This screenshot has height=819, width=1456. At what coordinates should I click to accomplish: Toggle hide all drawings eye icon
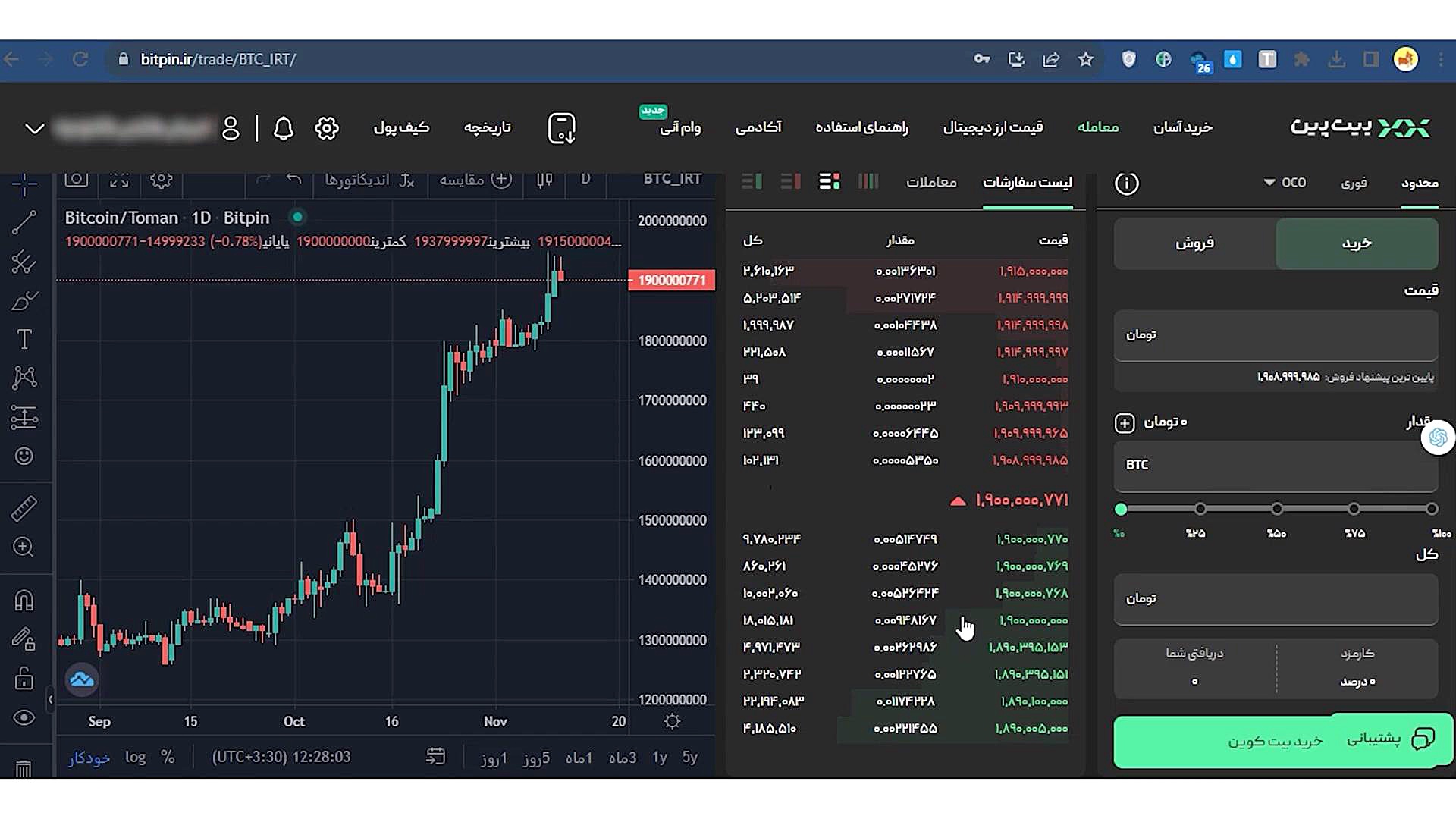click(24, 718)
